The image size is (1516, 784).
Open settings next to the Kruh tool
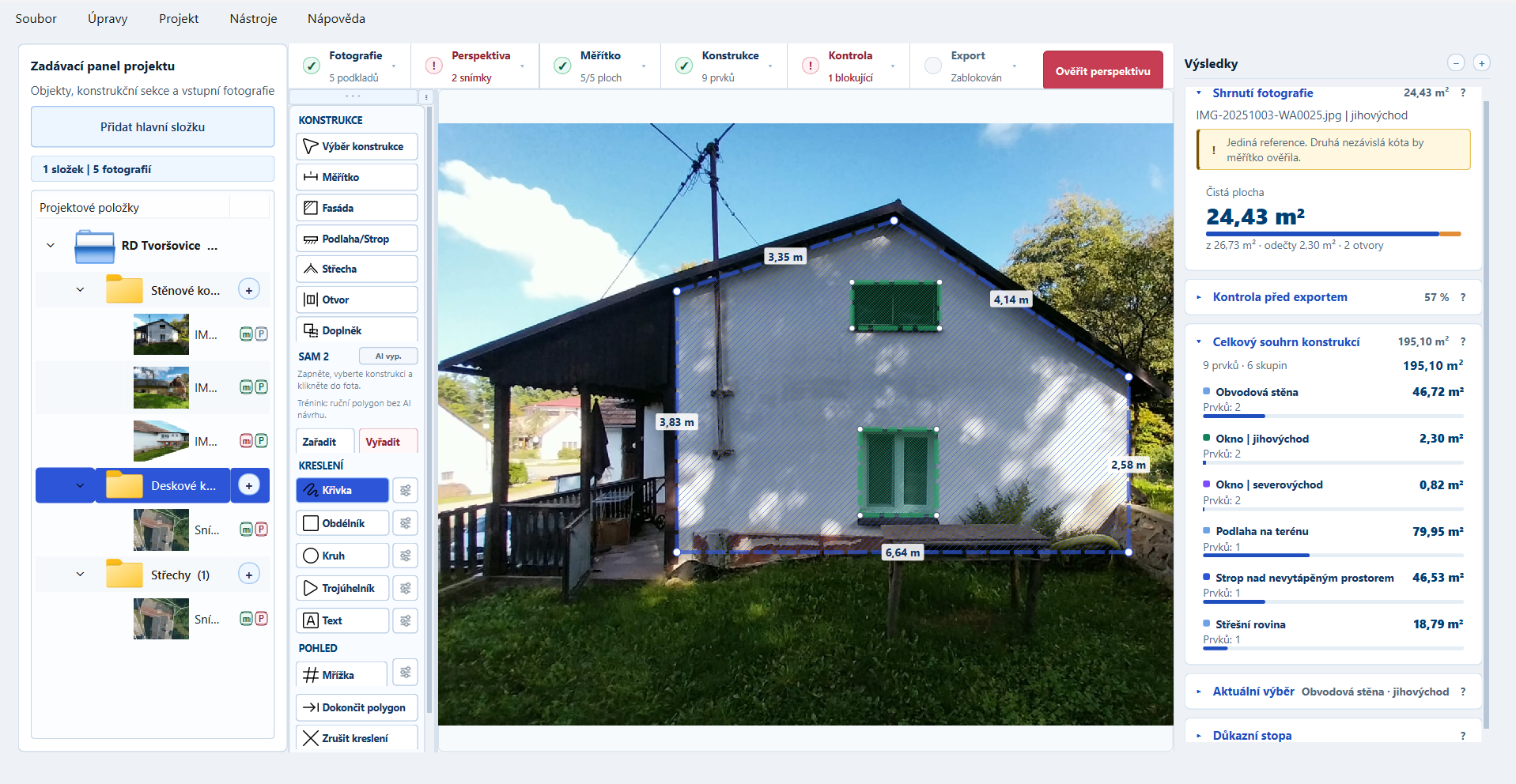406,556
